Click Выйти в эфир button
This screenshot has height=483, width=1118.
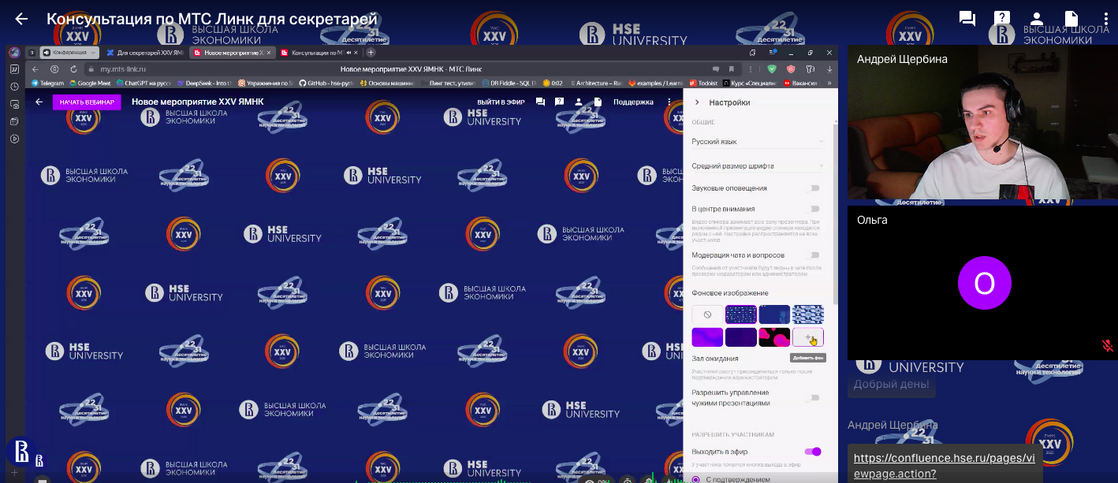501,102
